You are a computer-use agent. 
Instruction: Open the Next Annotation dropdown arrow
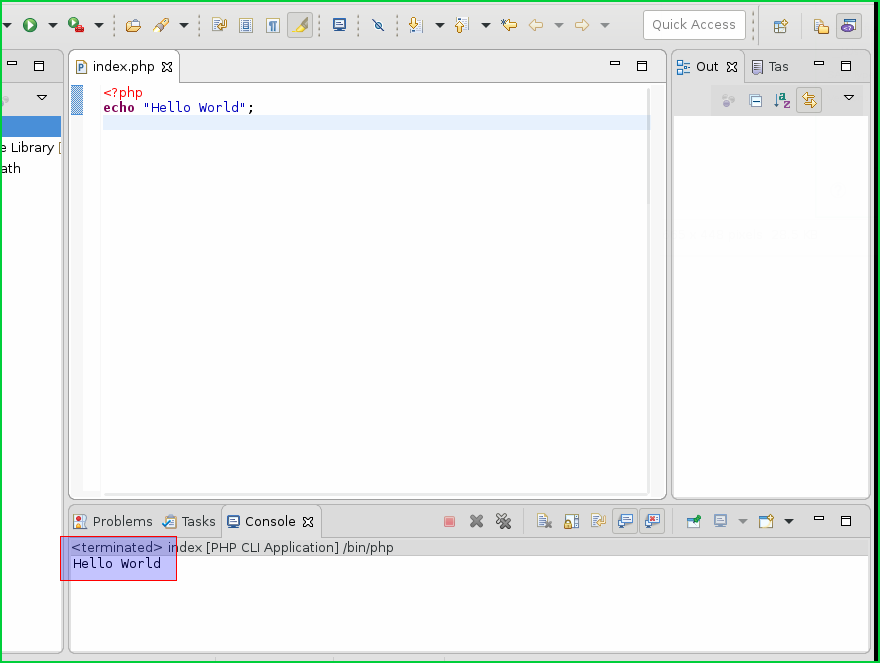tap(440, 25)
